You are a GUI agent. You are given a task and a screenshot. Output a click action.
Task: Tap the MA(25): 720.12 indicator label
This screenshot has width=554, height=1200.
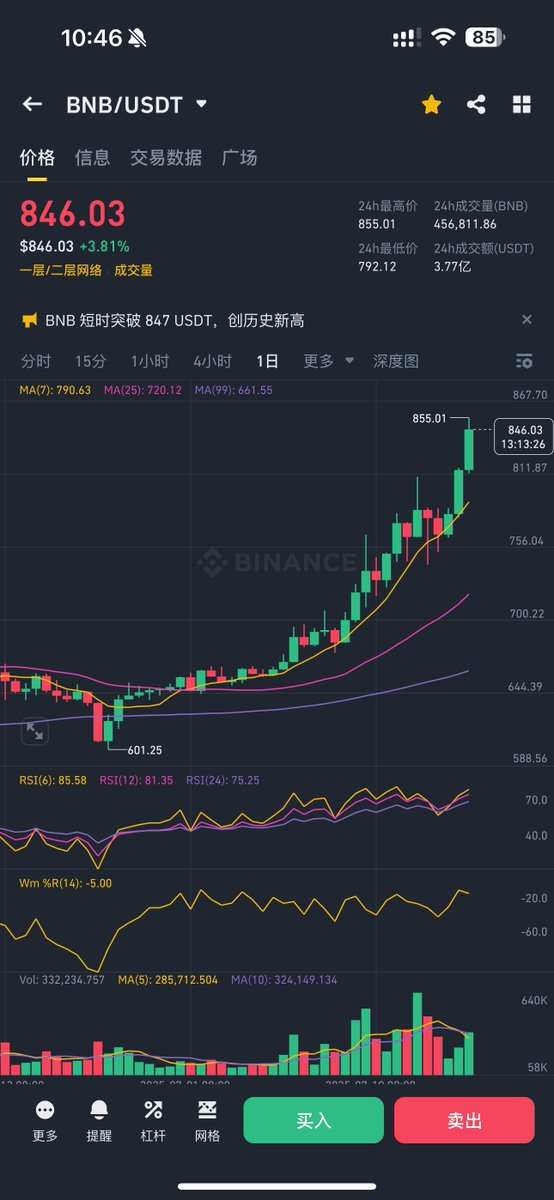click(142, 390)
